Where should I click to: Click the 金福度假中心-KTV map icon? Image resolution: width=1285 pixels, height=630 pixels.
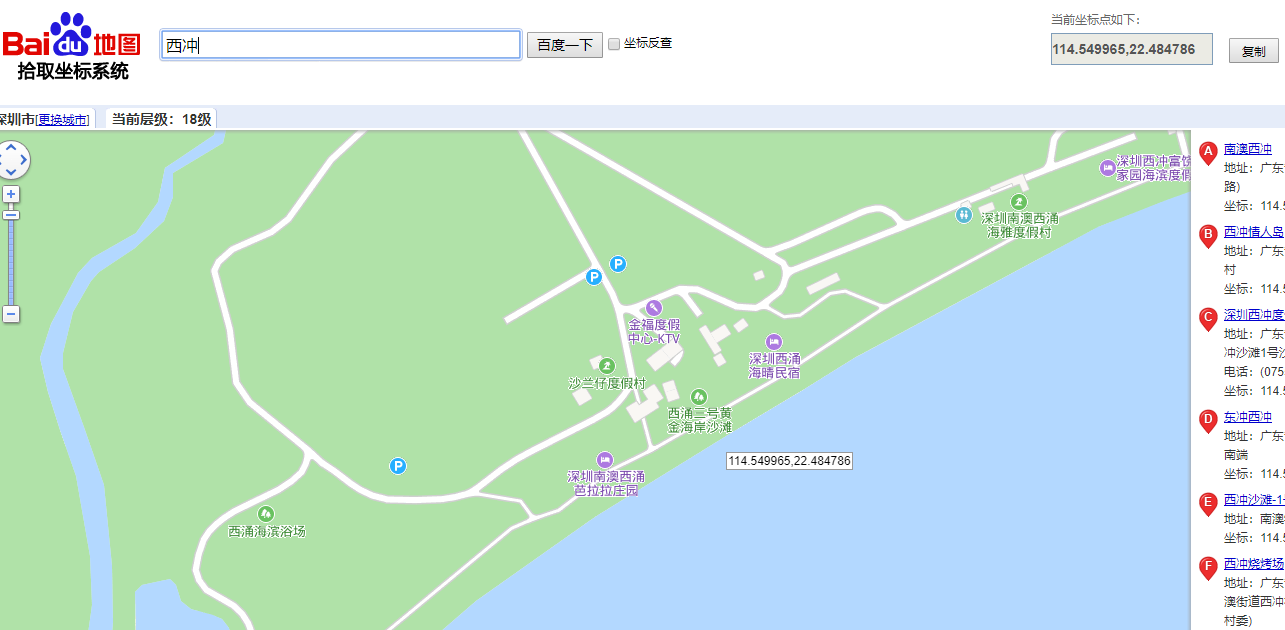tap(653, 307)
